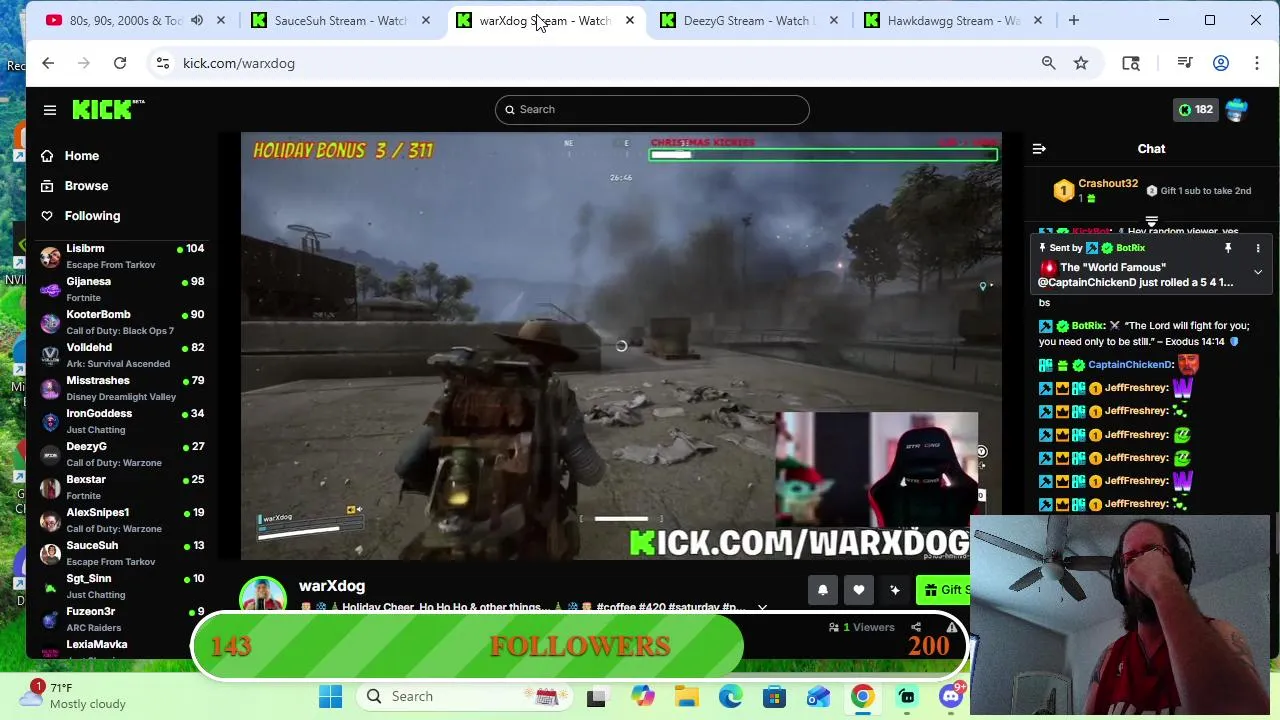1280x720 pixels.
Task: Click the Kick stream video player
Action: [620, 346]
